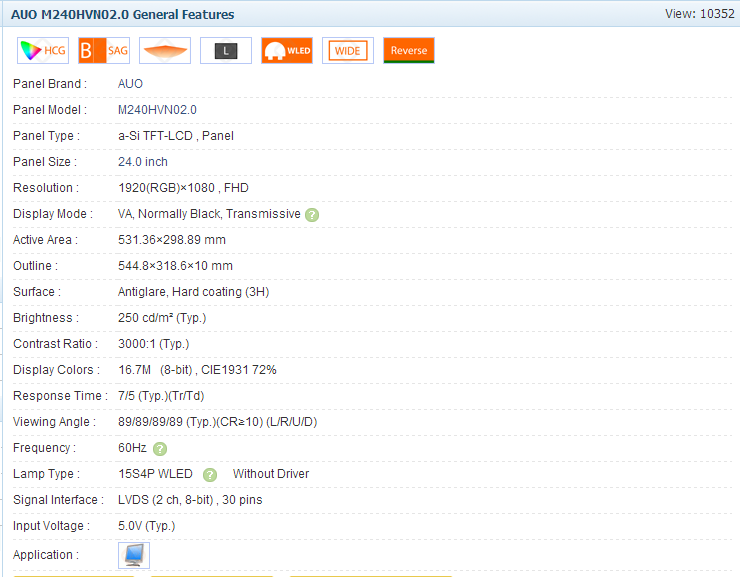Image resolution: width=740 pixels, height=577 pixels.
Task: Click the M240HVN02.0 model link
Action: point(157,110)
